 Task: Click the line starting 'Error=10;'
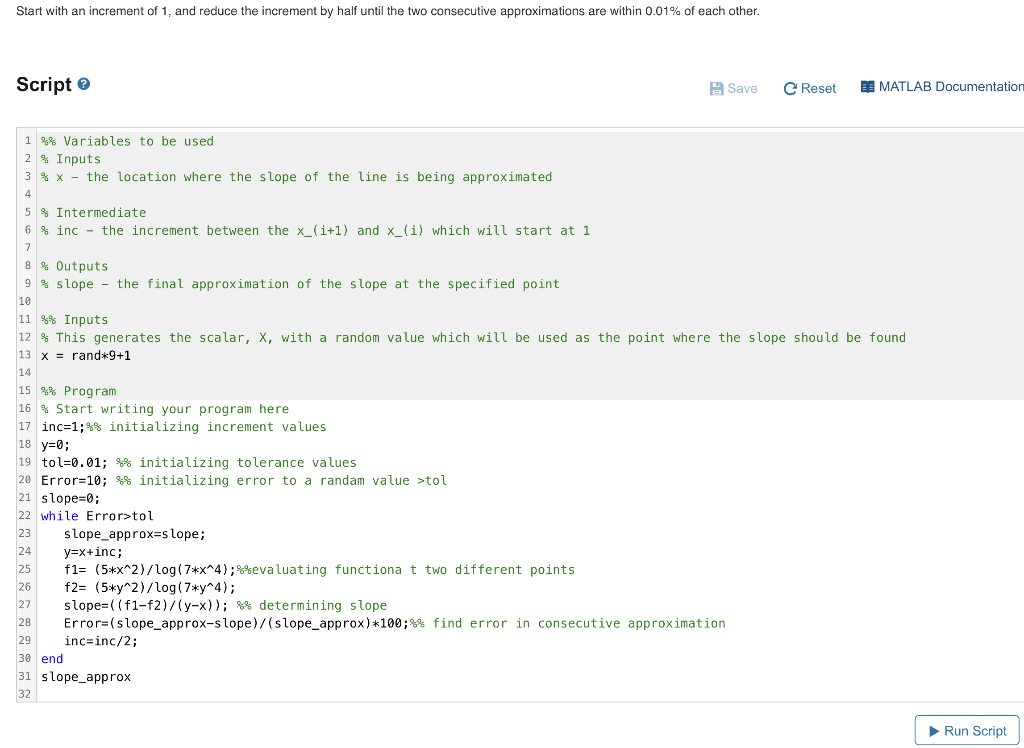point(244,480)
